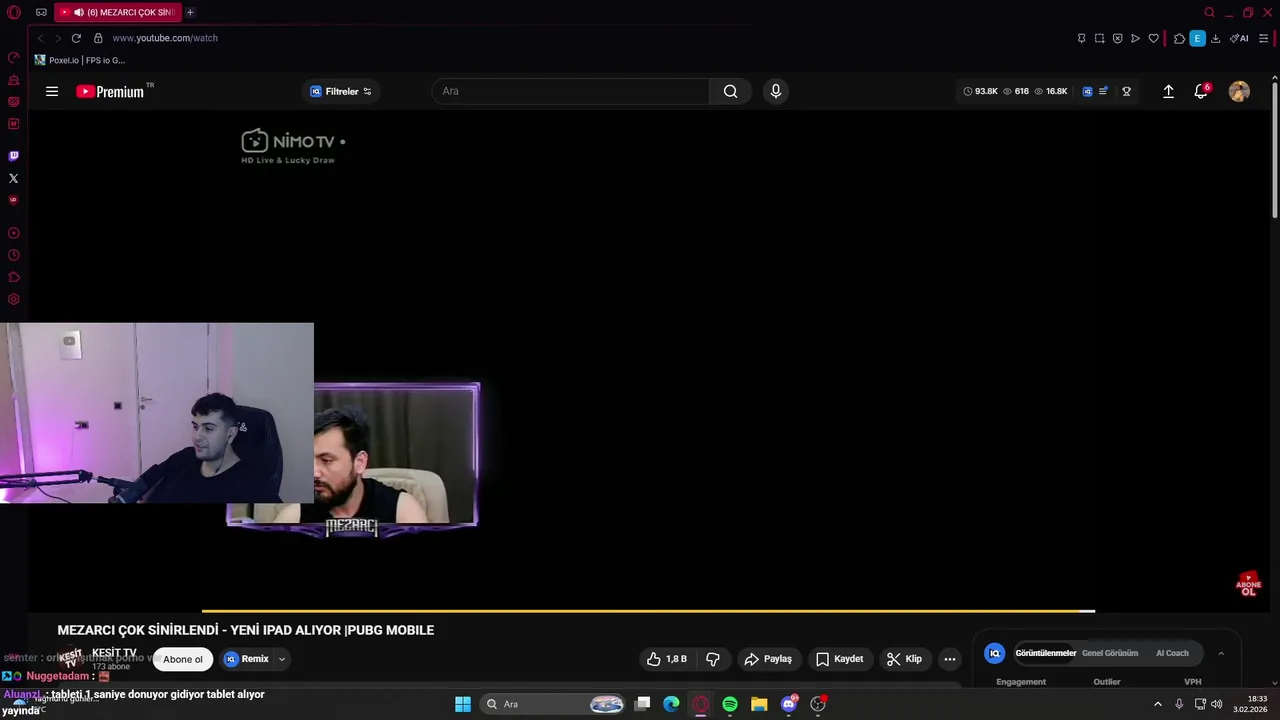Add page to bookmarks heart icon
1280x720 pixels.
1153,38
